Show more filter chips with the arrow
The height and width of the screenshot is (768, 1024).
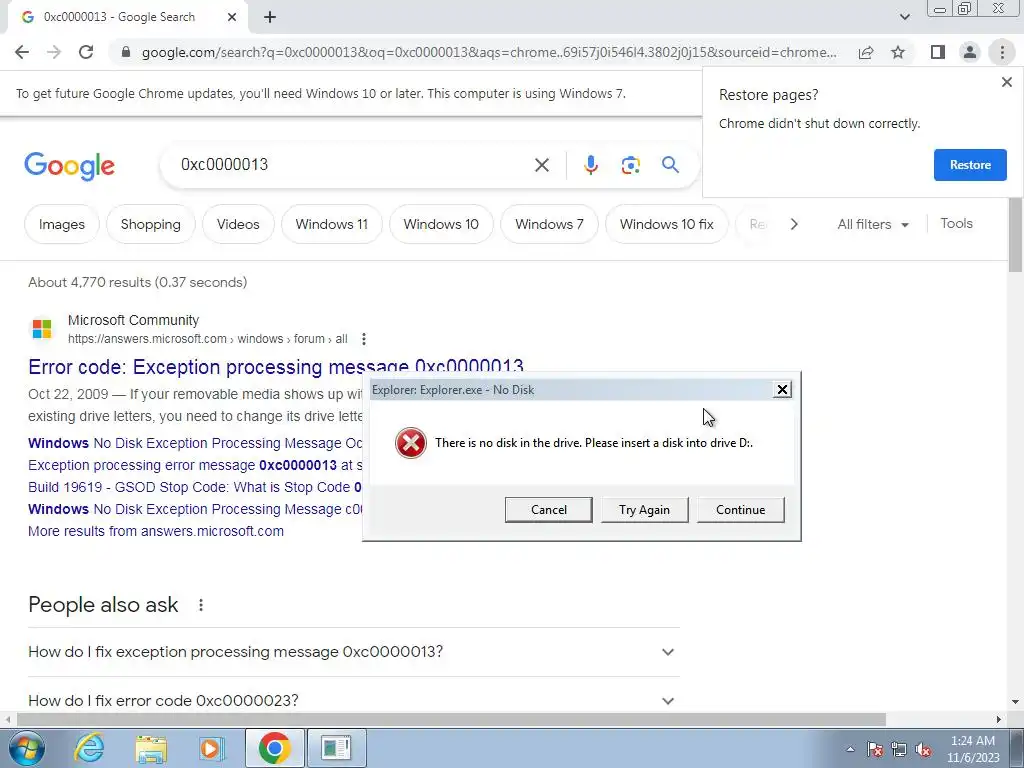tap(794, 224)
